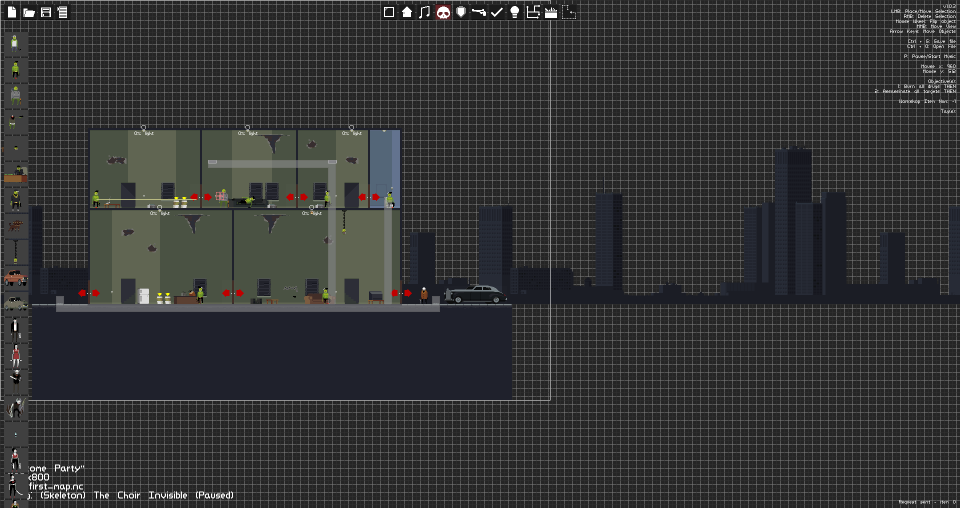Select the house tool icon
Image resolution: width=960 pixels, height=508 pixels.
click(x=407, y=12)
